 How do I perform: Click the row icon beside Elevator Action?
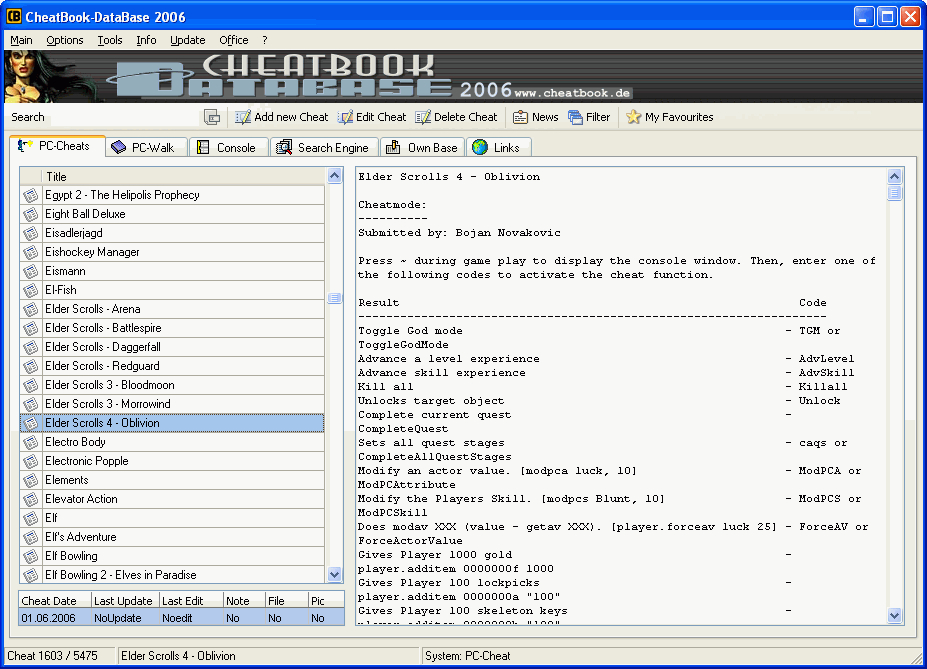[31, 499]
